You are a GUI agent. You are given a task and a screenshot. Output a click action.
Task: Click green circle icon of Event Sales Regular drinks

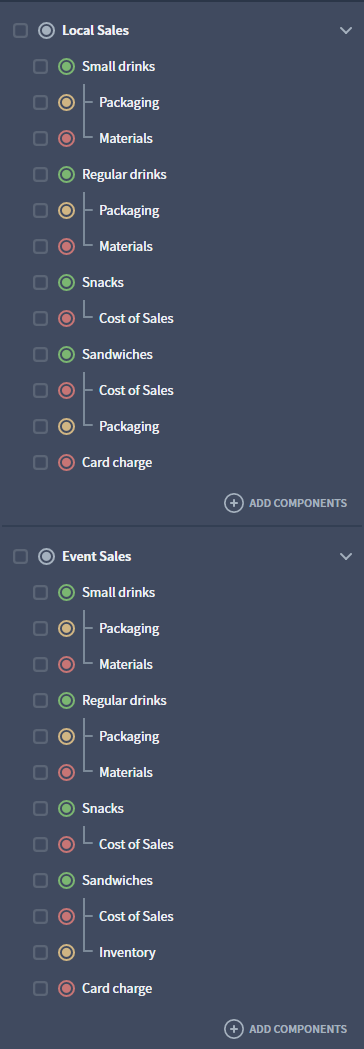click(x=66, y=700)
